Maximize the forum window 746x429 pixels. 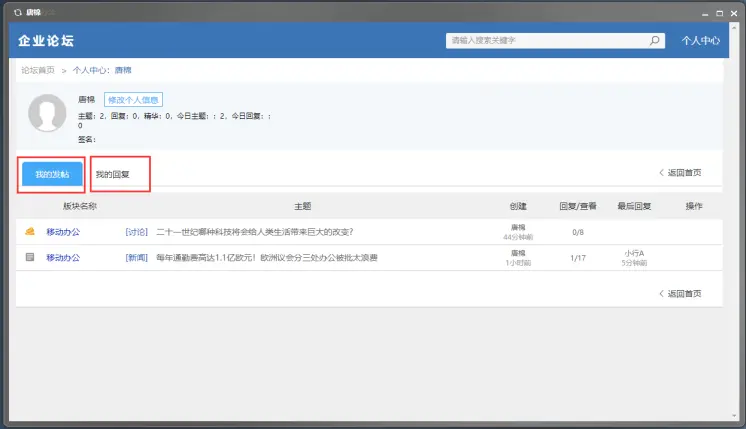720,13
